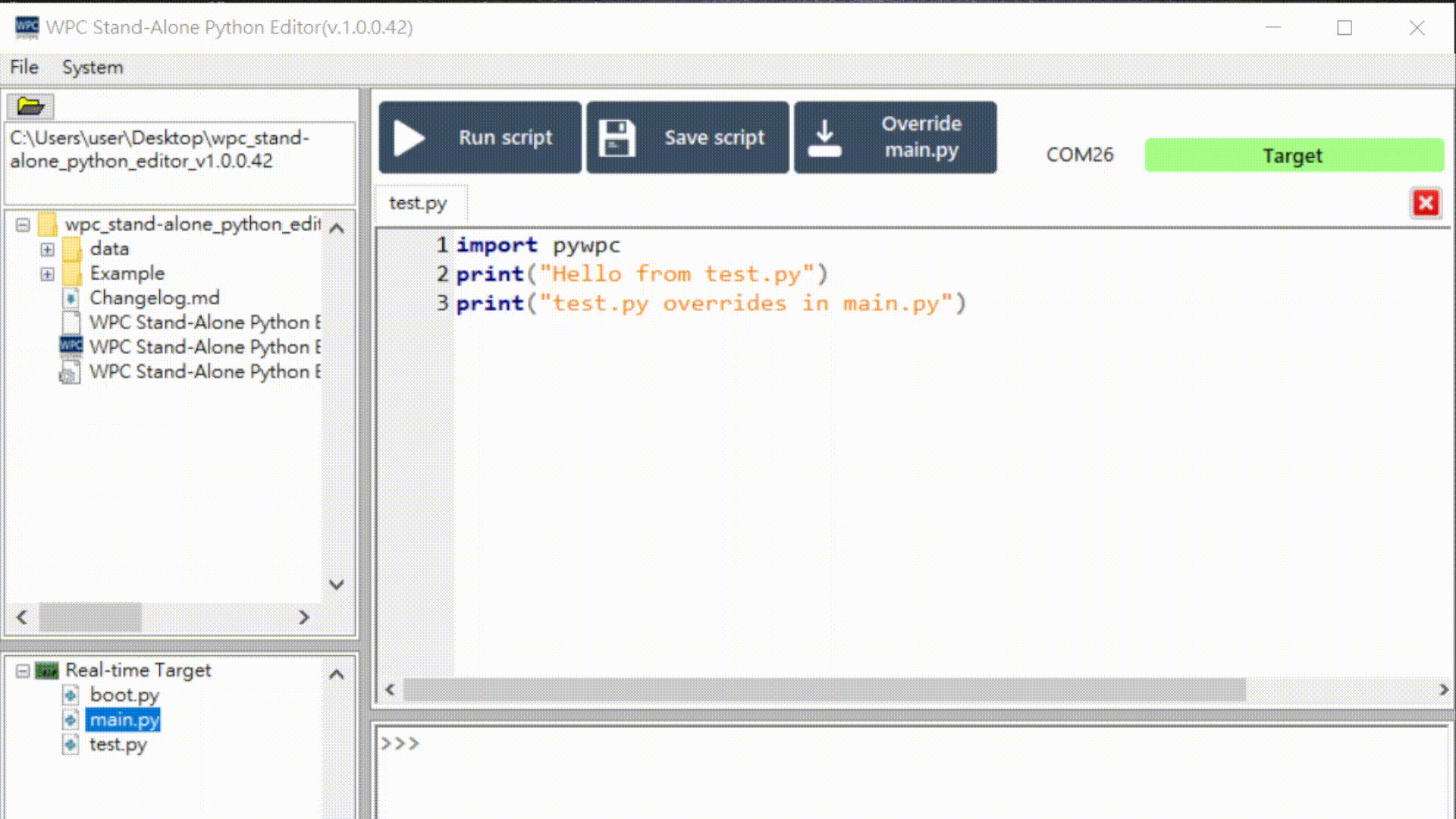Click the WPC application file icon in tree
The image size is (1456, 819).
click(71, 347)
